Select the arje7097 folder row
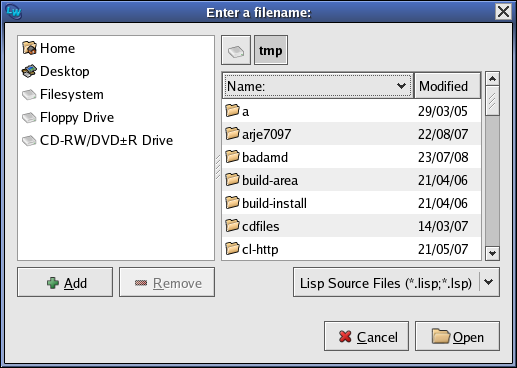This screenshot has width=517, height=368. [x=352, y=134]
